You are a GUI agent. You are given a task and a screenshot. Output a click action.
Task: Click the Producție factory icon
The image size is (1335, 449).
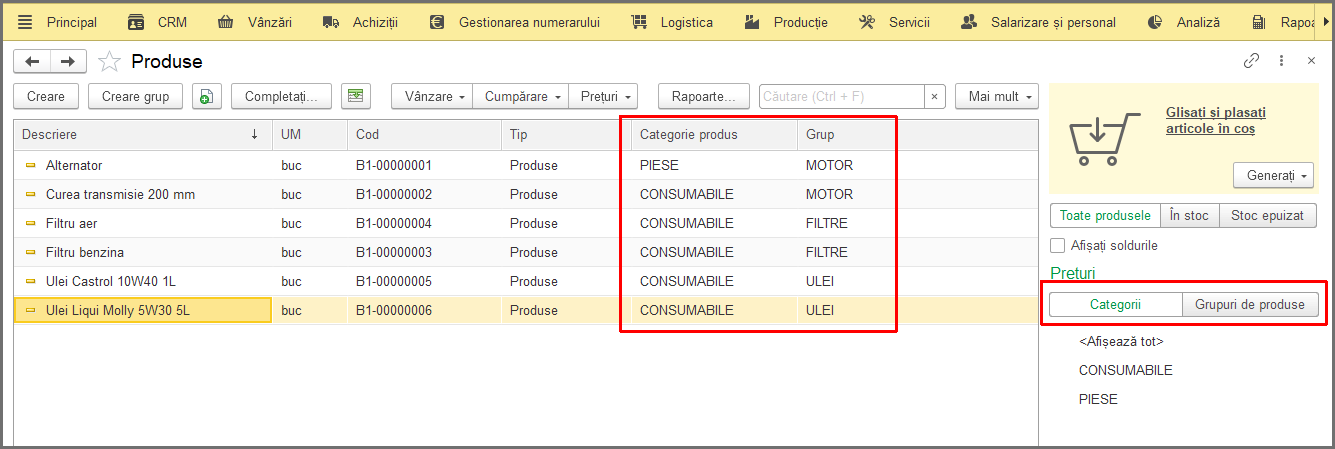[x=752, y=22]
